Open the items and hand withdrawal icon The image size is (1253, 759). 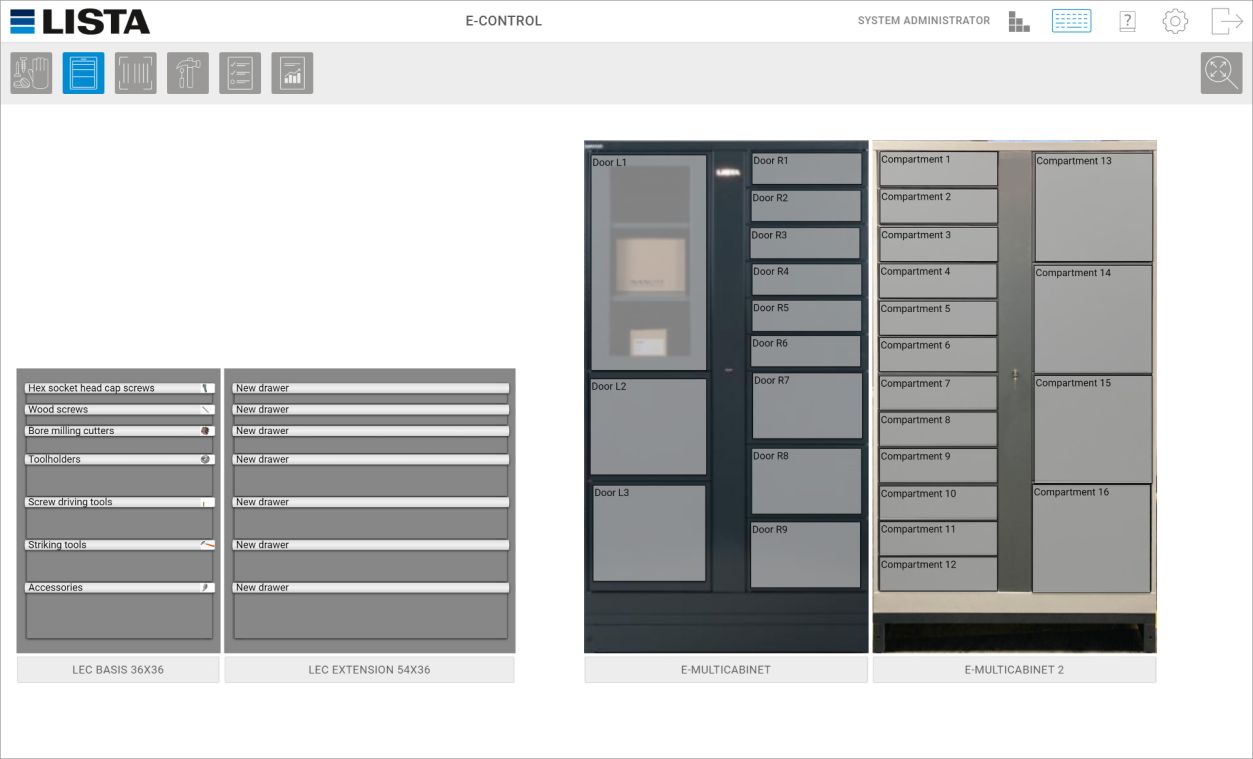coord(31,73)
